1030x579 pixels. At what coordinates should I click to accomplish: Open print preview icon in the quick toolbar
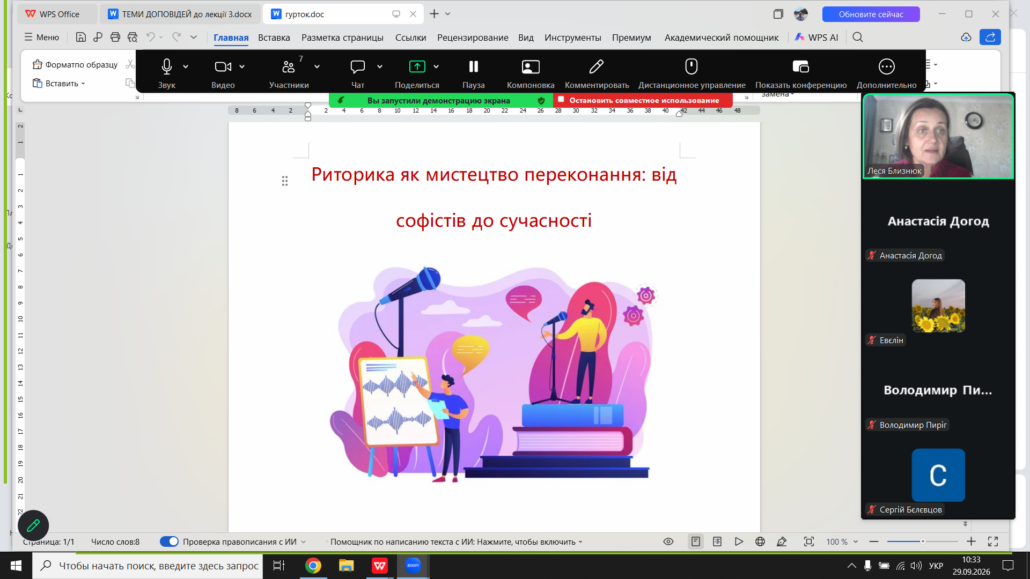[133, 37]
